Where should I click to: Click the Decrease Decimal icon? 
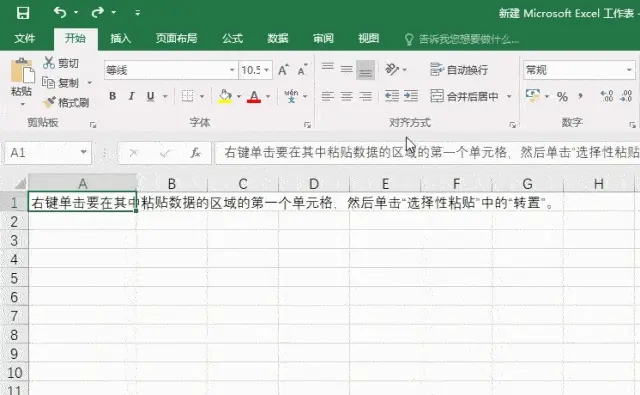[626, 96]
